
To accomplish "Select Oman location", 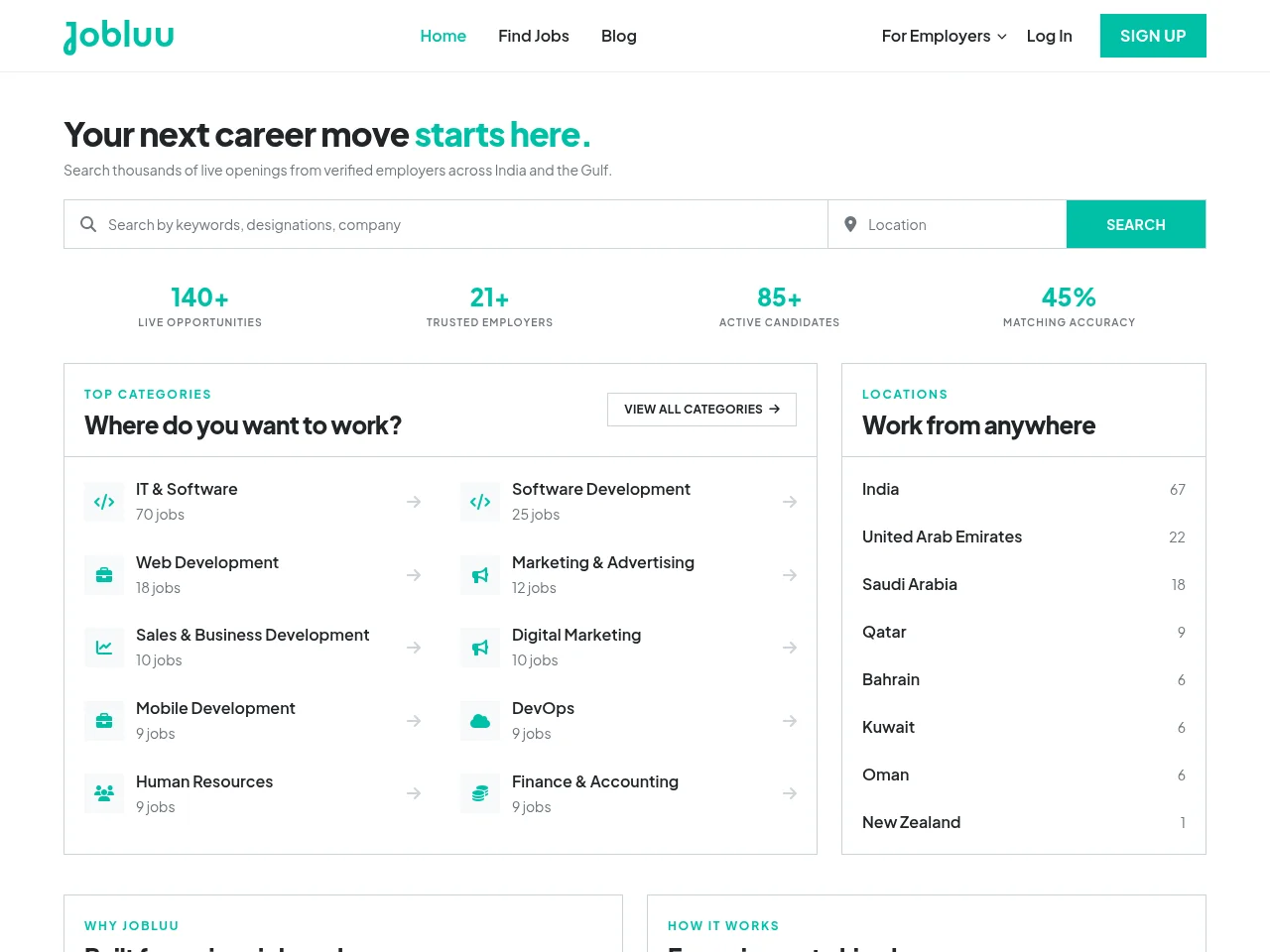I will point(1024,774).
